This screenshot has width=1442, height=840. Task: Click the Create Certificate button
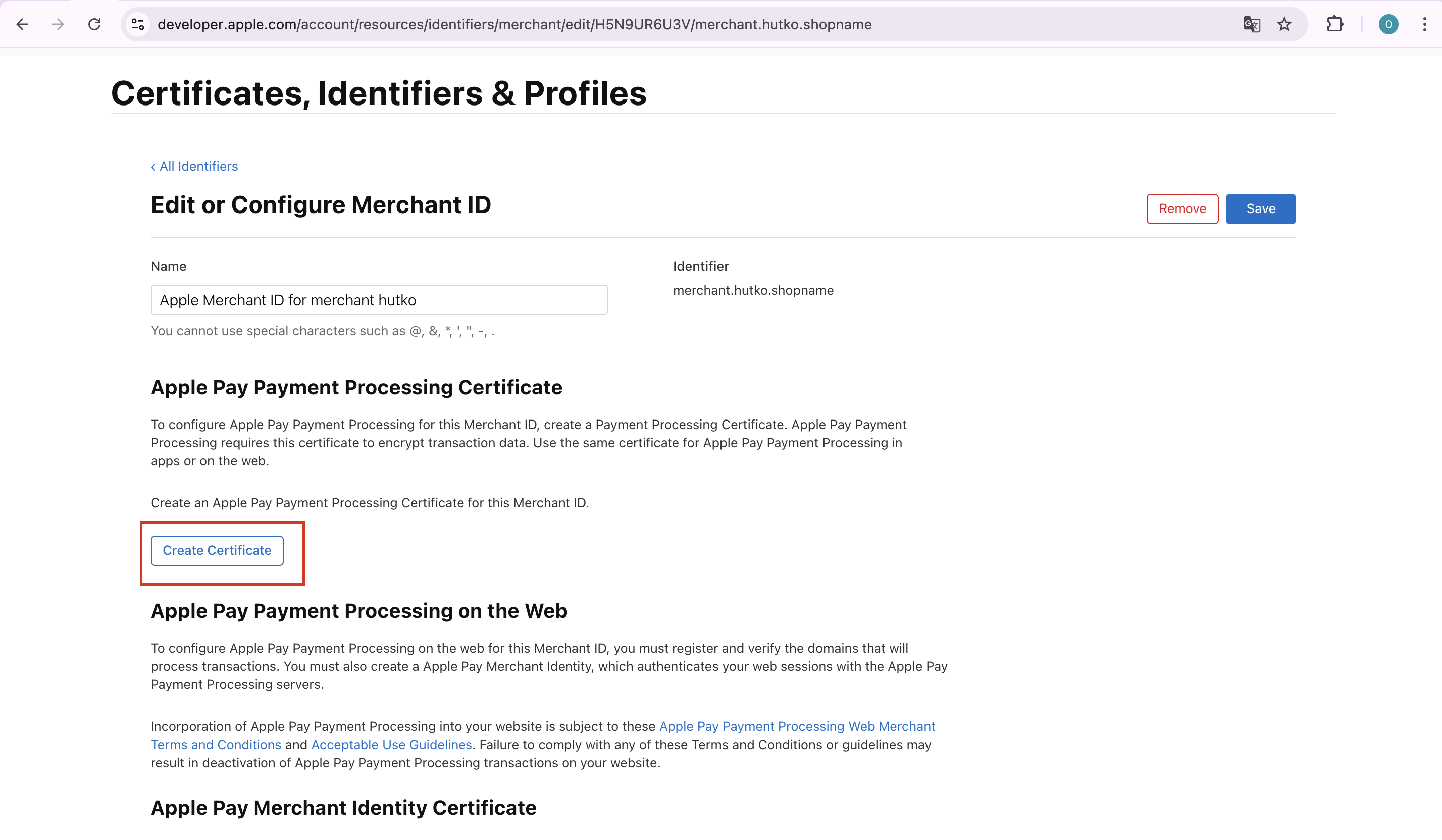click(217, 551)
